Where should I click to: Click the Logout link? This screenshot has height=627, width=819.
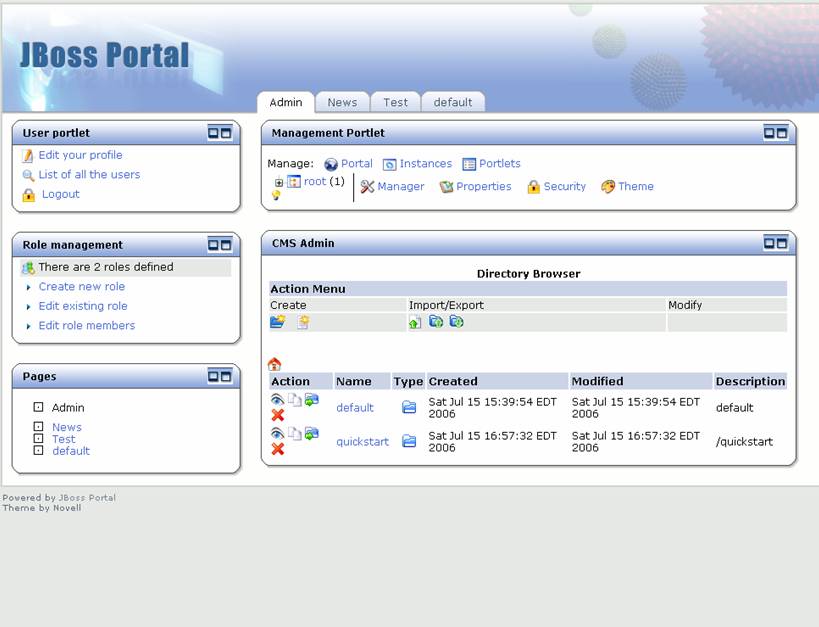(x=61, y=194)
